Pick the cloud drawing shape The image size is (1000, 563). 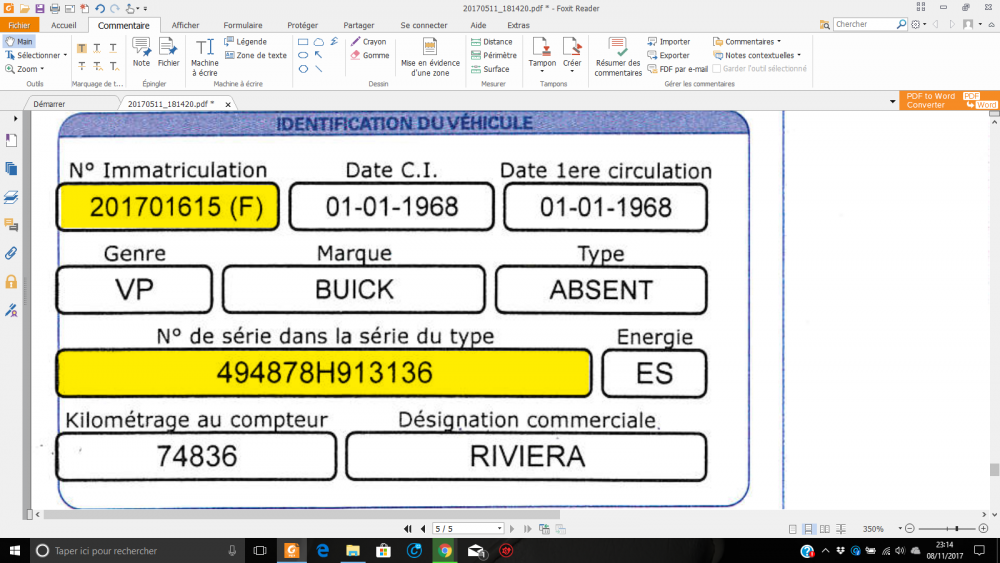pyautogui.click(x=318, y=41)
